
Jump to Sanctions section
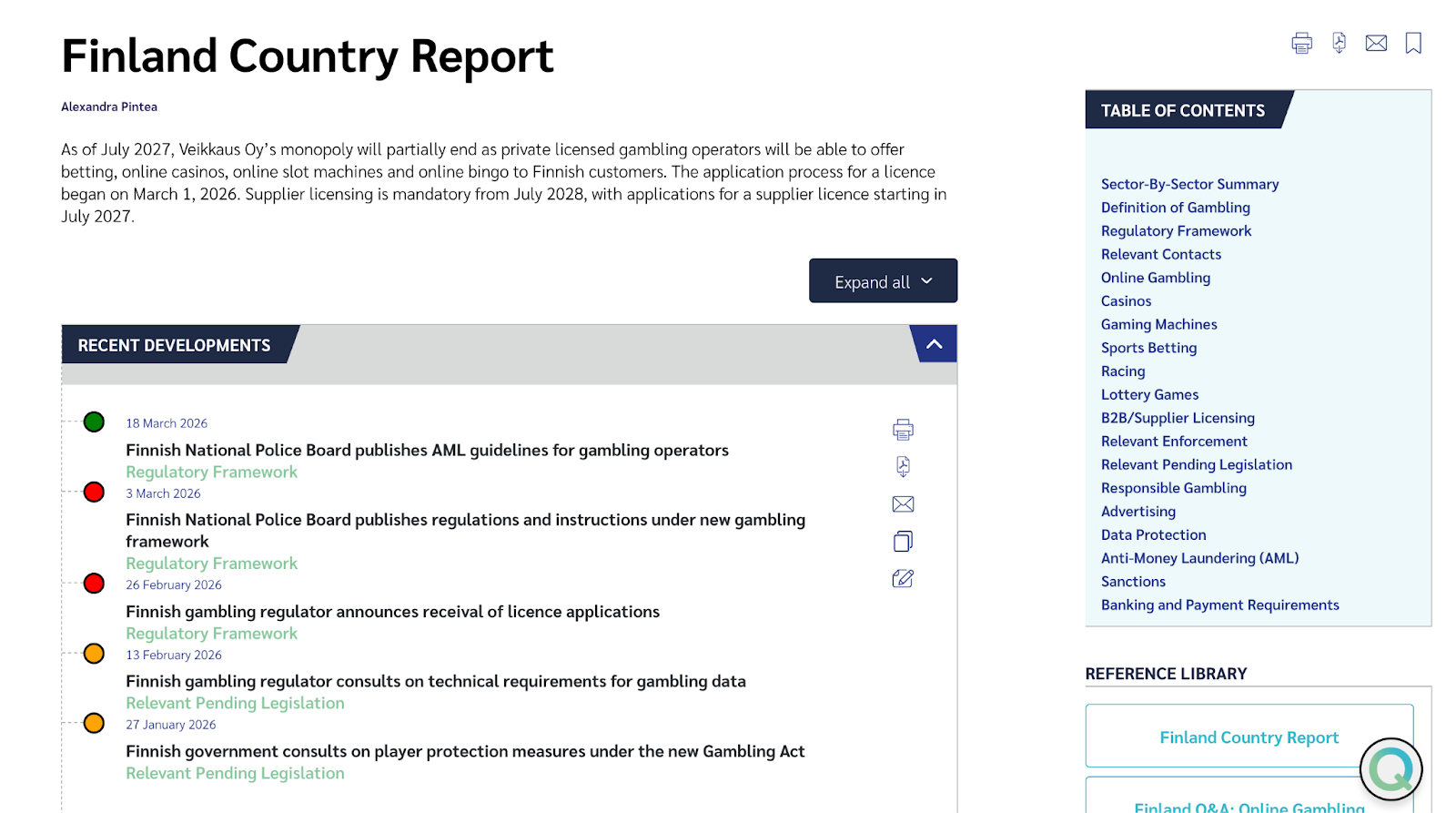point(1133,582)
